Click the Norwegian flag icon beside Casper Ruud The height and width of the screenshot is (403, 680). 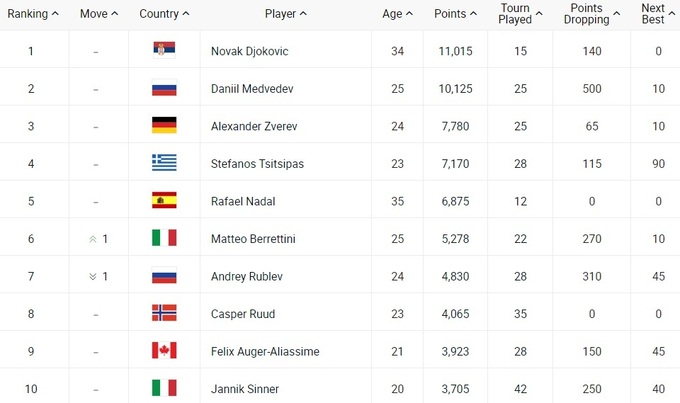164,313
